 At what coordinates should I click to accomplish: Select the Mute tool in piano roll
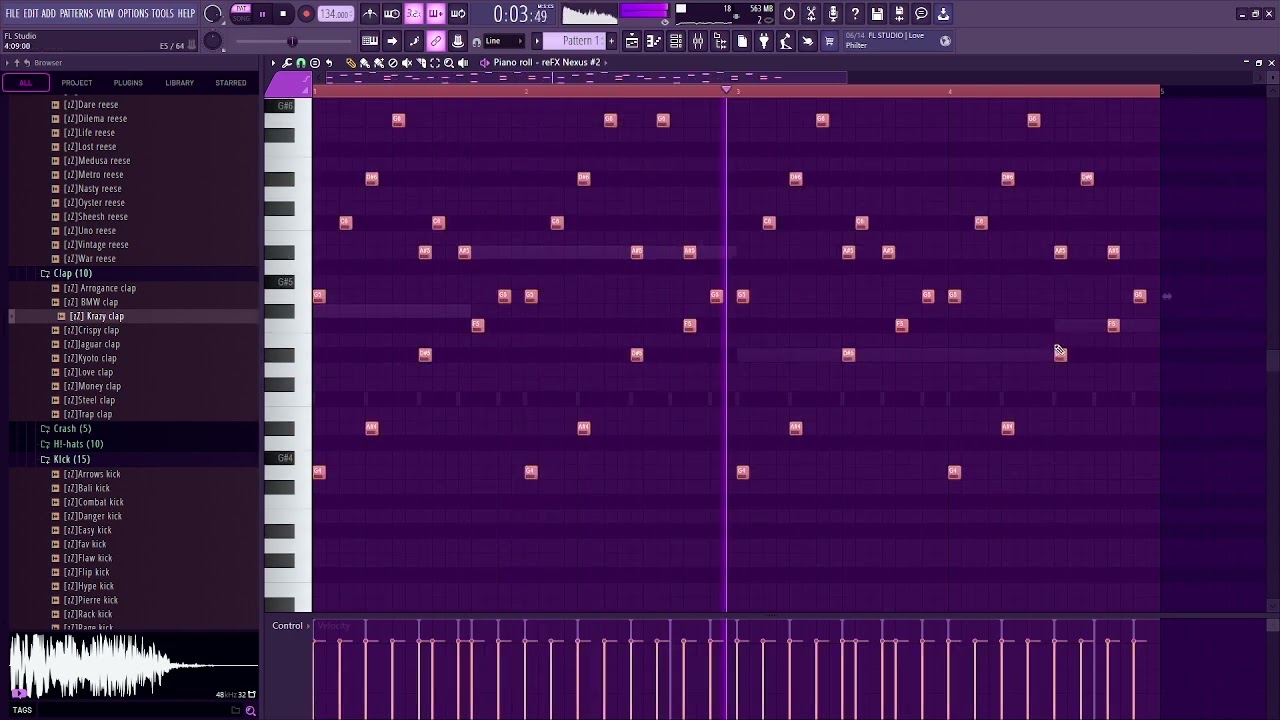(407, 63)
